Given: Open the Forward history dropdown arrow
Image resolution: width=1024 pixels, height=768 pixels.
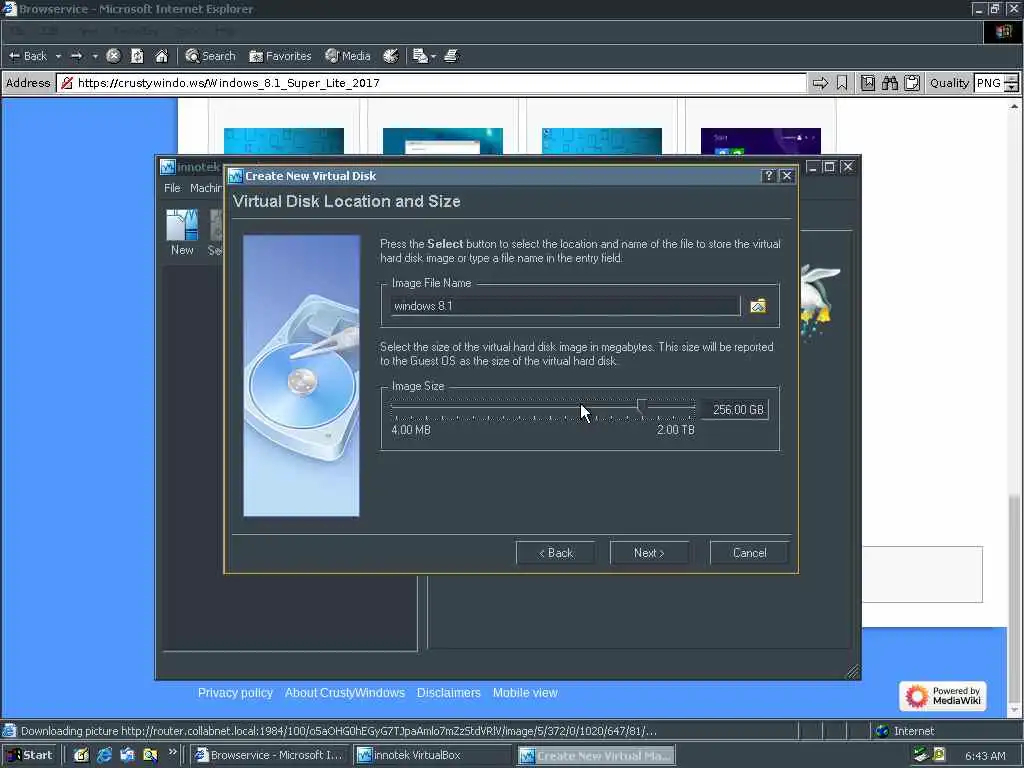Looking at the screenshot, I should (95, 56).
